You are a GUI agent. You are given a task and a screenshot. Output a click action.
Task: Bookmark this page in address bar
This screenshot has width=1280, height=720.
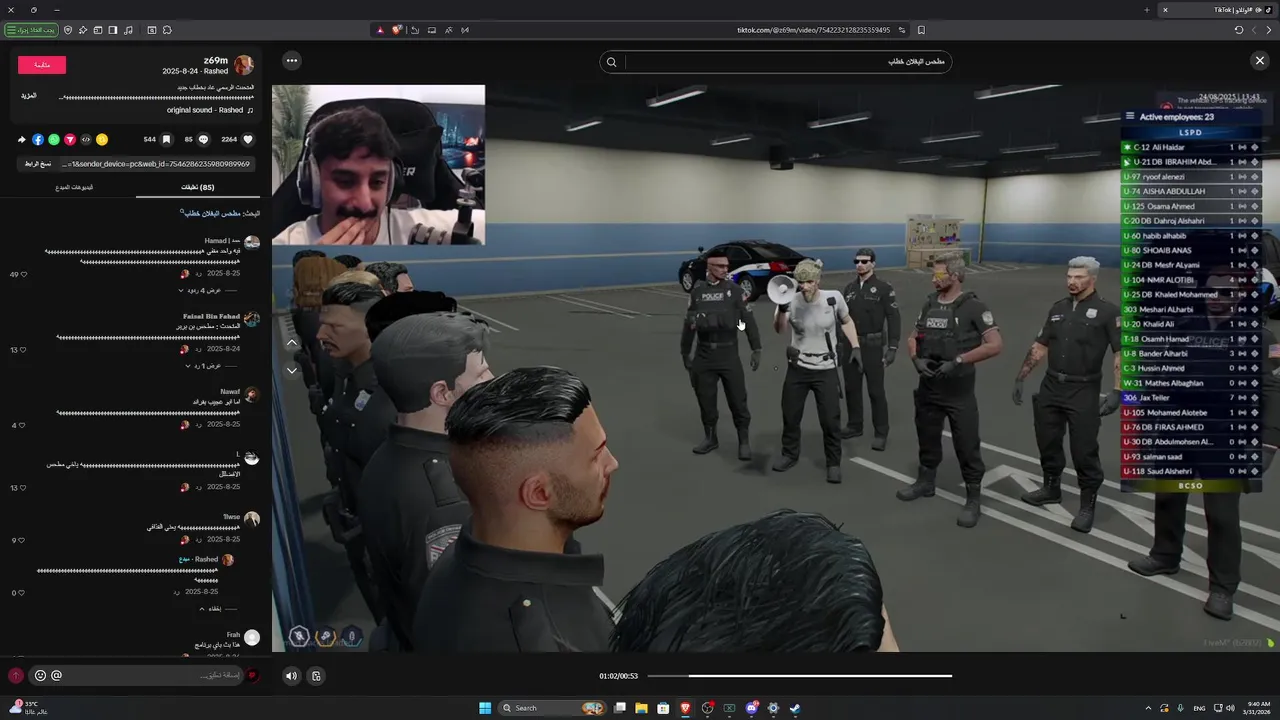click(x=921, y=30)
